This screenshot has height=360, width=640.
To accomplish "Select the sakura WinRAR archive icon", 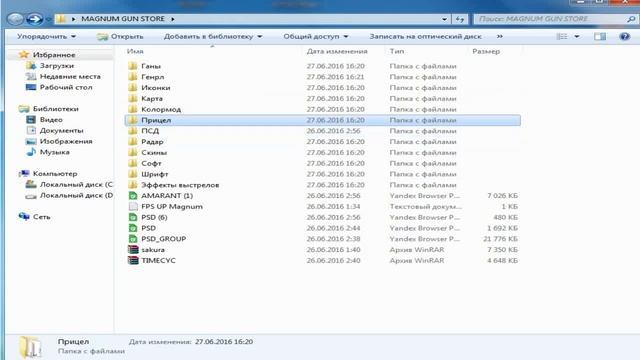I will click(x=133, y=249).
